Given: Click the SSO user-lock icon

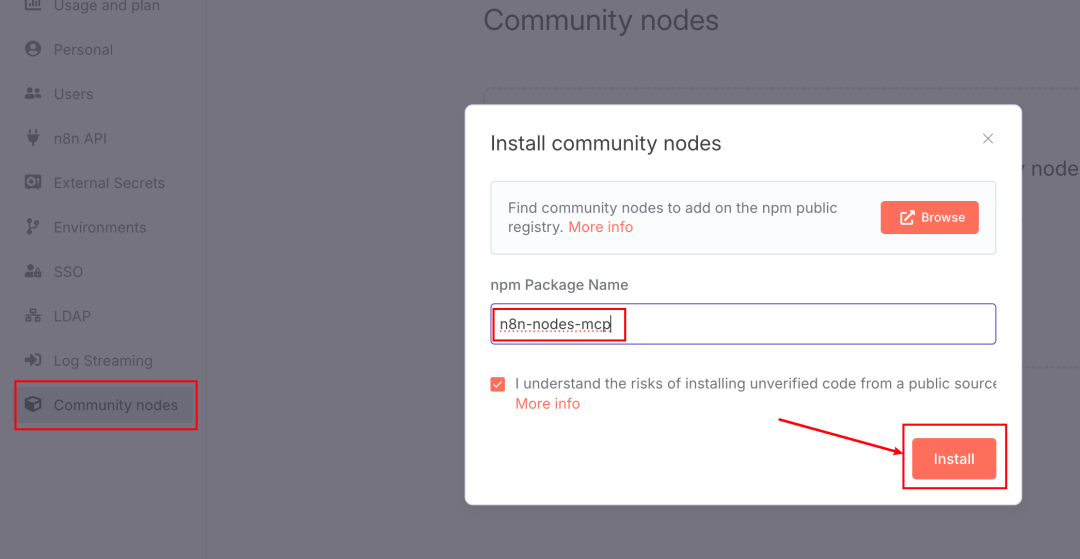Looking at the screenshot, I should click(32, 271).
